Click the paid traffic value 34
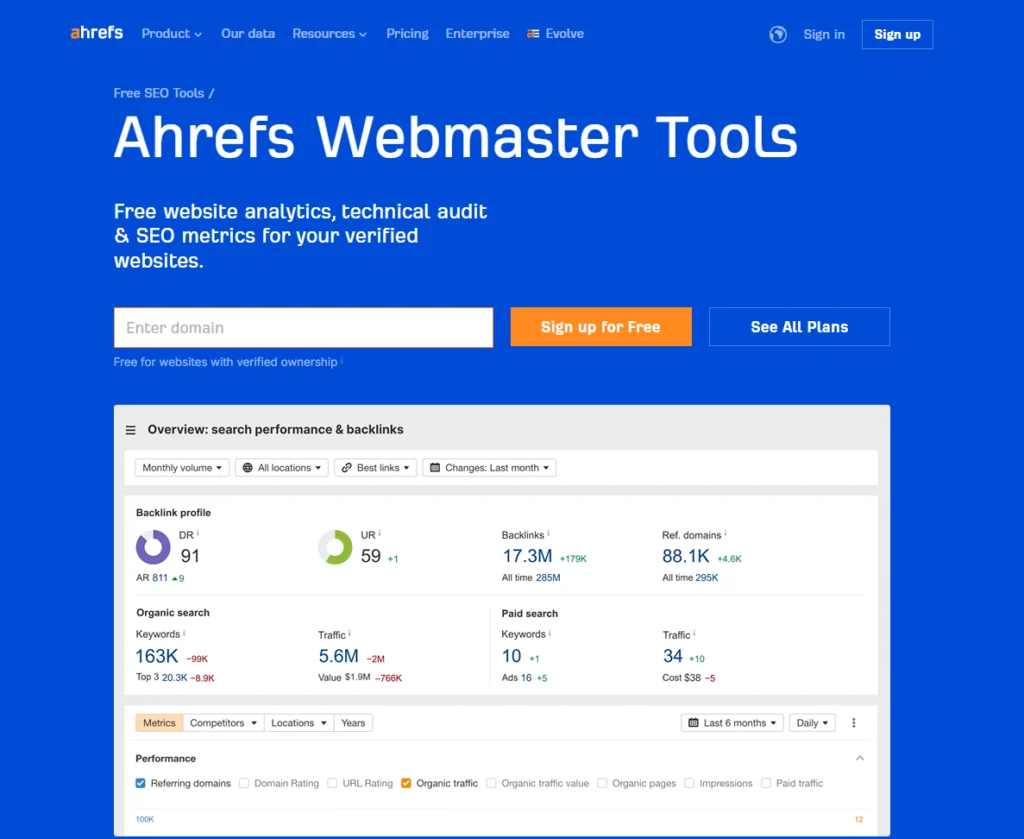Screen dimensions: 1024x839 pyautogui.click(x=673, y=656)
